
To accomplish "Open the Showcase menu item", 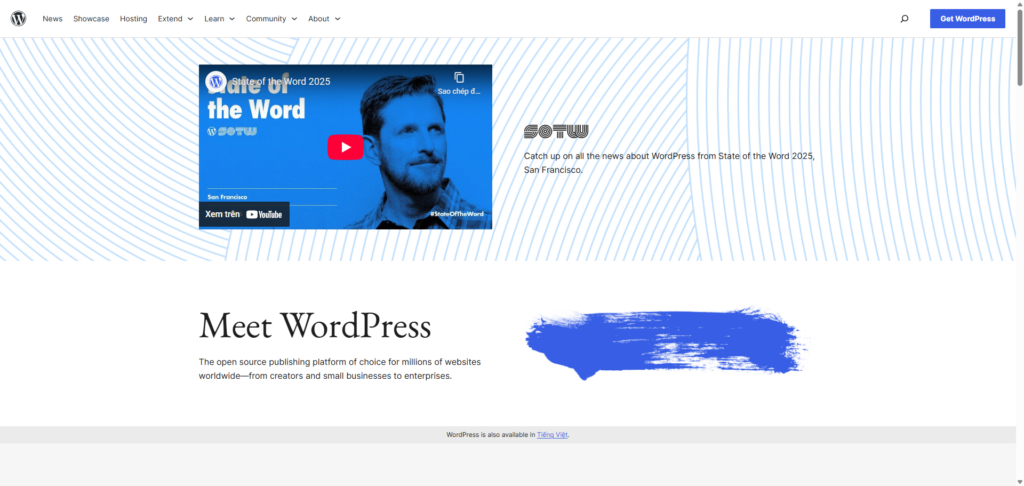I will 91,18.
